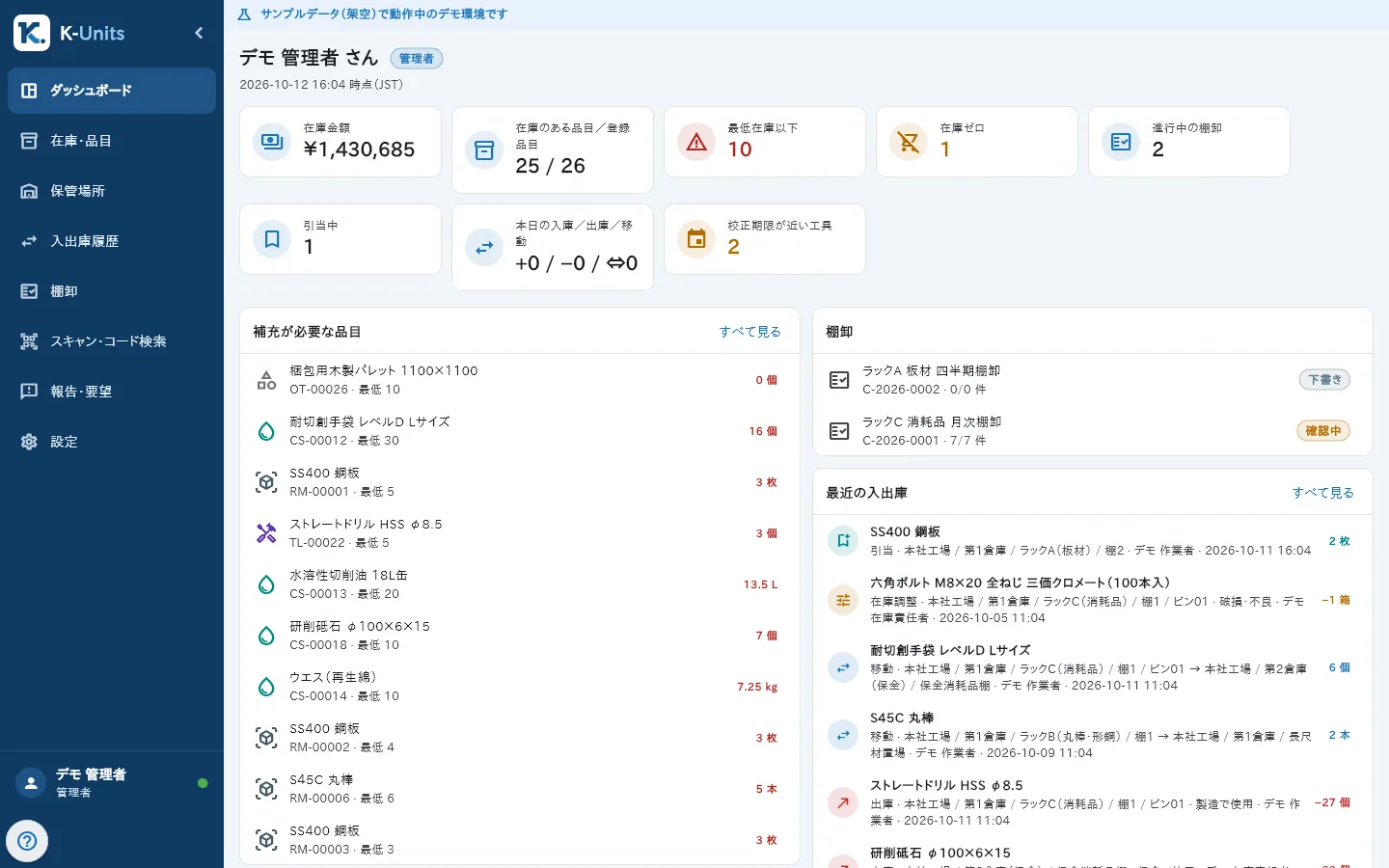The height and width of the screenshot is (868, 1389).
Task: Open the 六角ボルト M8×20 adjustment entry
Action: [x=1093, y=601]
